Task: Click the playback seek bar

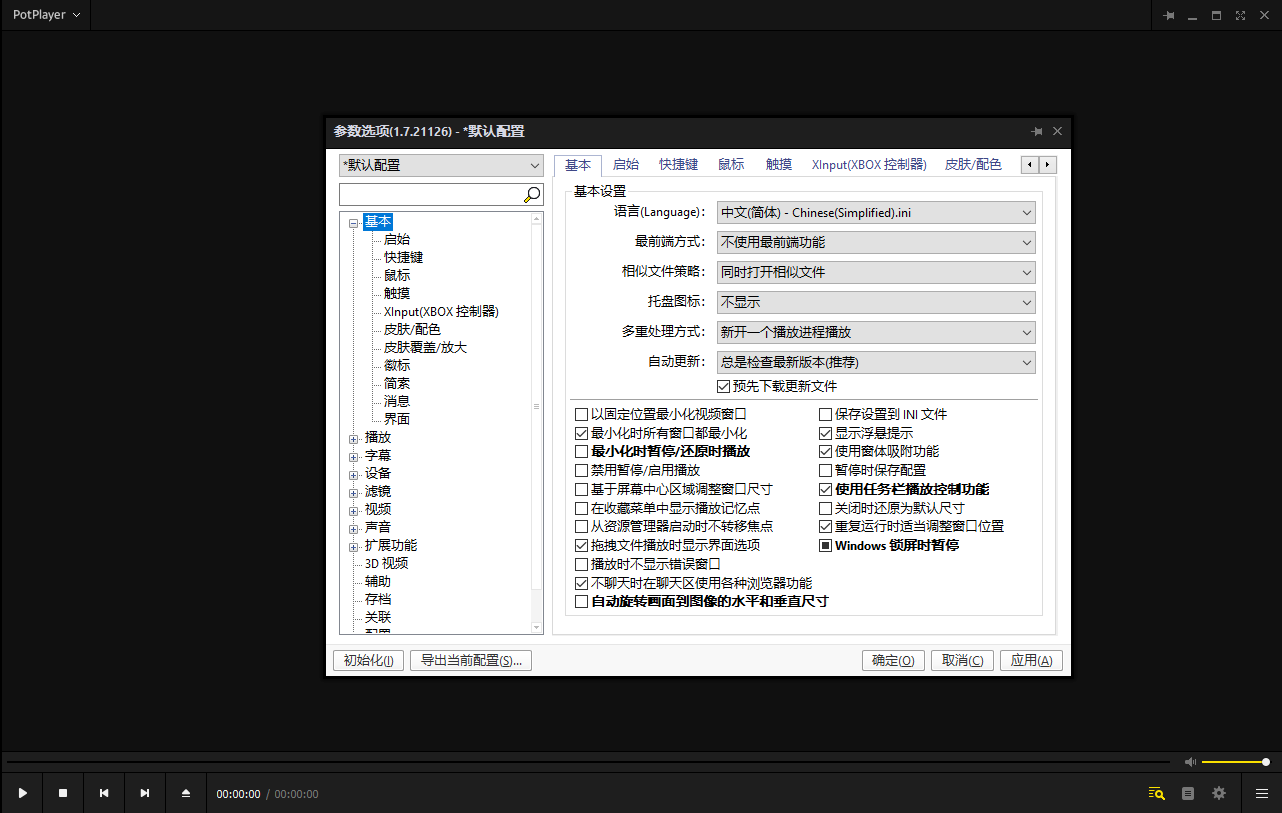Action: pos(588,762)
